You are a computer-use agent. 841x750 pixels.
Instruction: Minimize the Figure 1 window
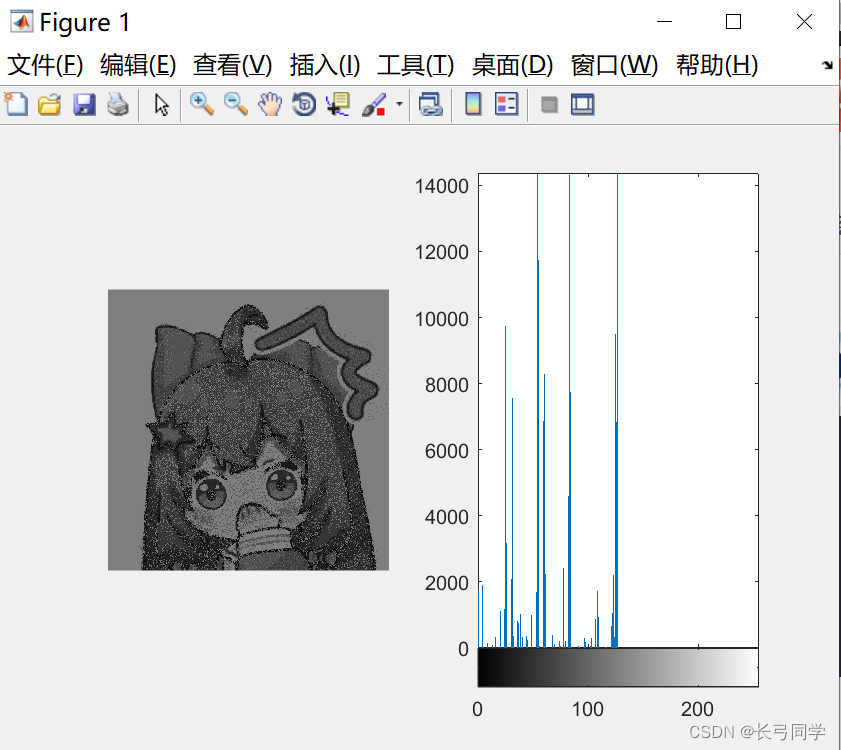665,22
